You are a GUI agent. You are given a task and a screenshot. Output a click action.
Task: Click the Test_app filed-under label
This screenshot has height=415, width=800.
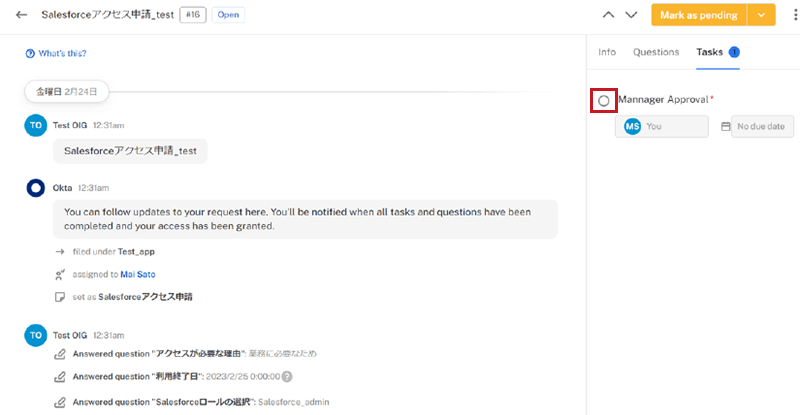[x=136, y=252]
